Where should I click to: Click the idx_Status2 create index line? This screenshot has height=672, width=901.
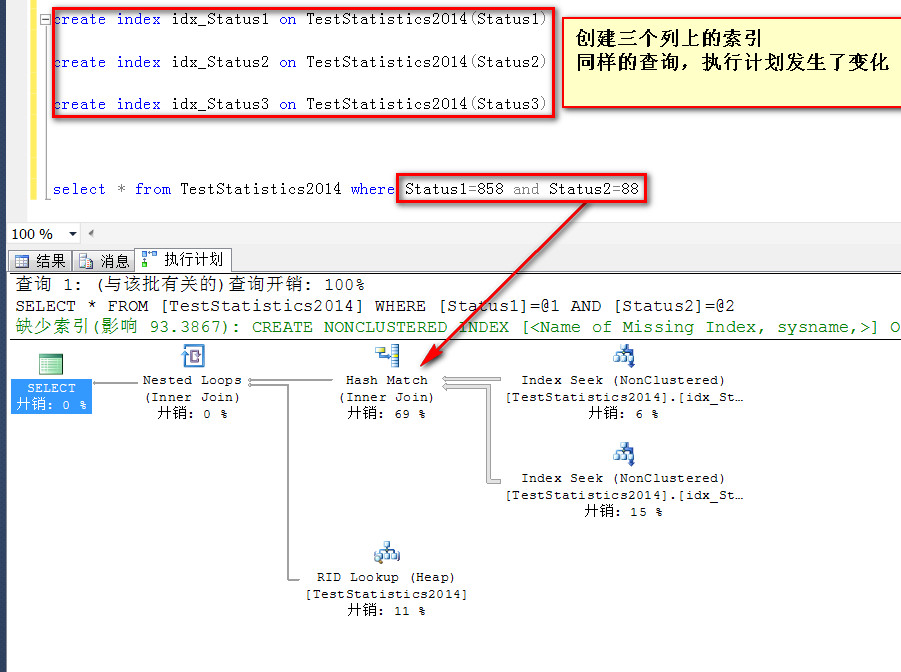click(x=299, y=62)
